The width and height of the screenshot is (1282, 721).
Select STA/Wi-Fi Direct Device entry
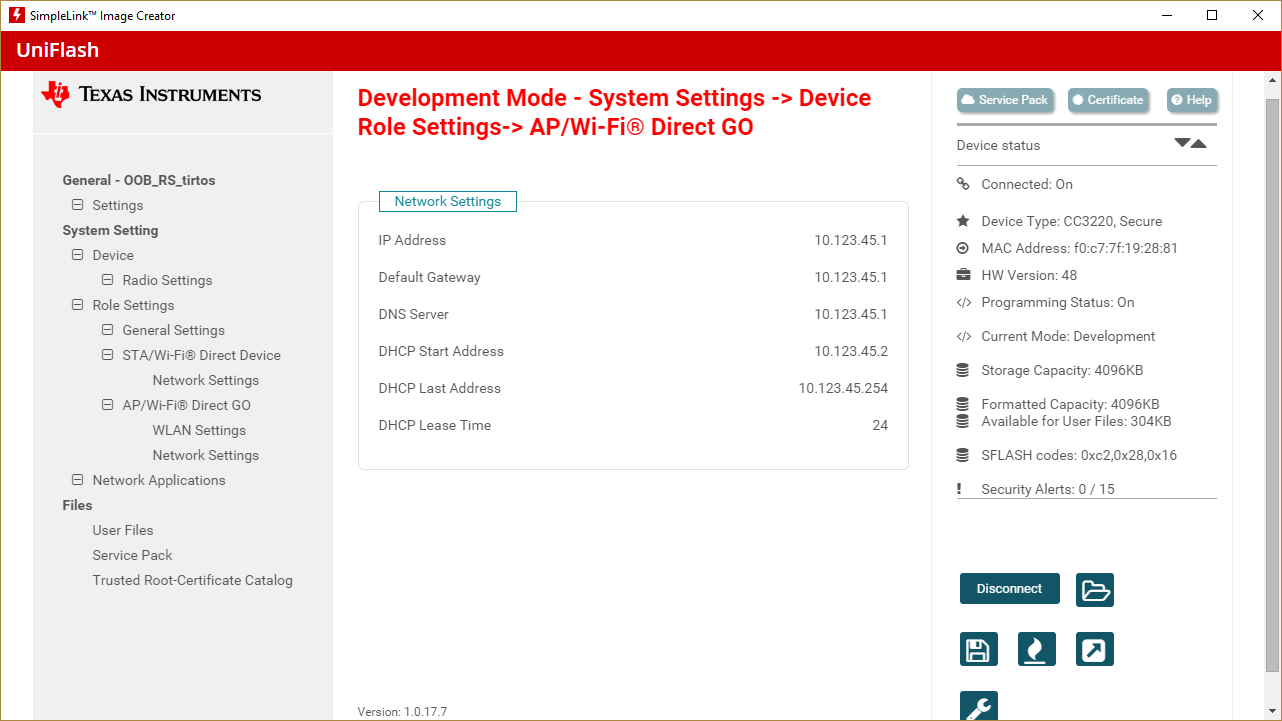(x=201, y=355)
